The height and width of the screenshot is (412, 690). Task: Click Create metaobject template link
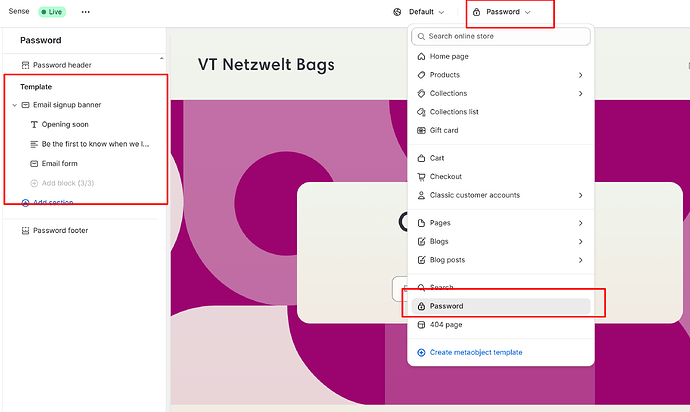[x=475, y=352]
